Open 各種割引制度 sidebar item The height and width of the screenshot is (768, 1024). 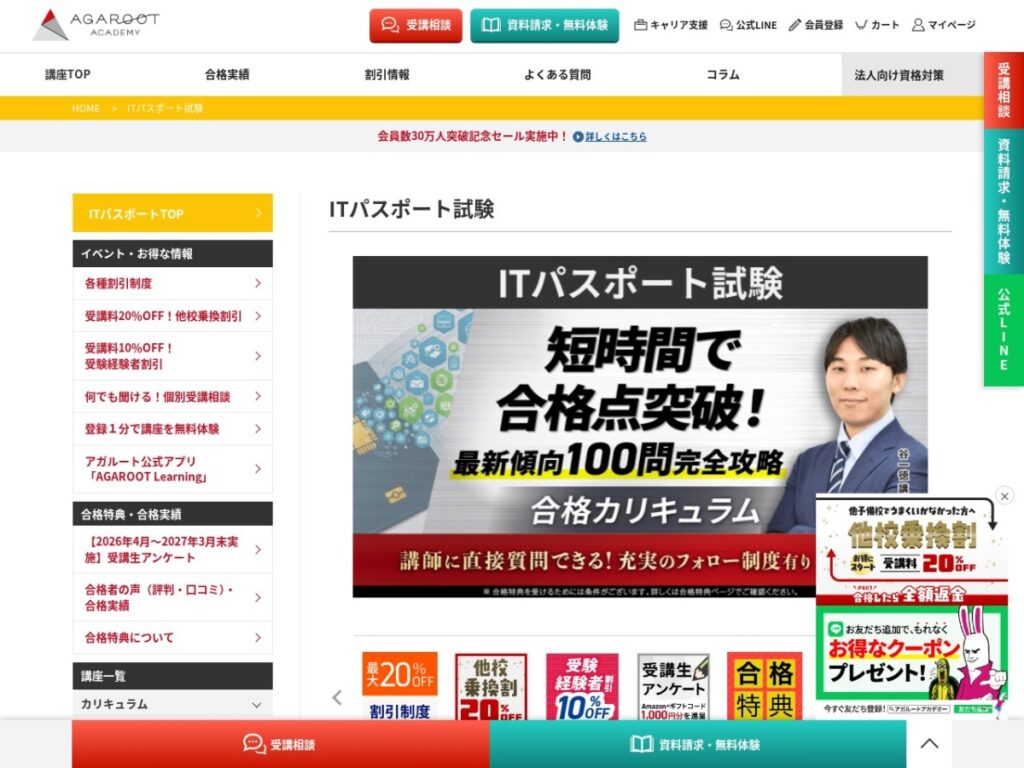click(172, 283)
